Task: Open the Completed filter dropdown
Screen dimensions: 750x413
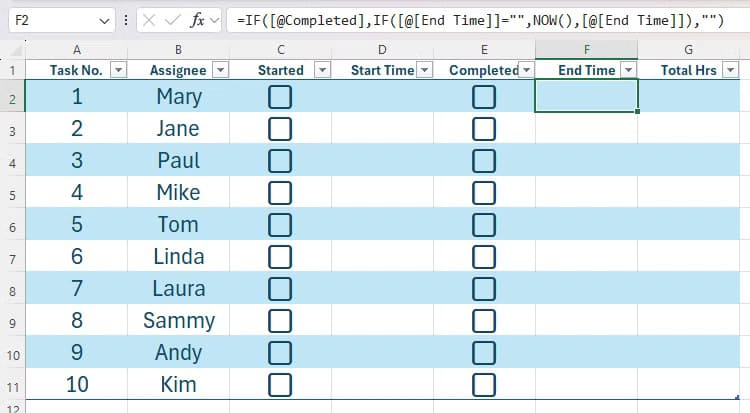Action: coord(526,70)
